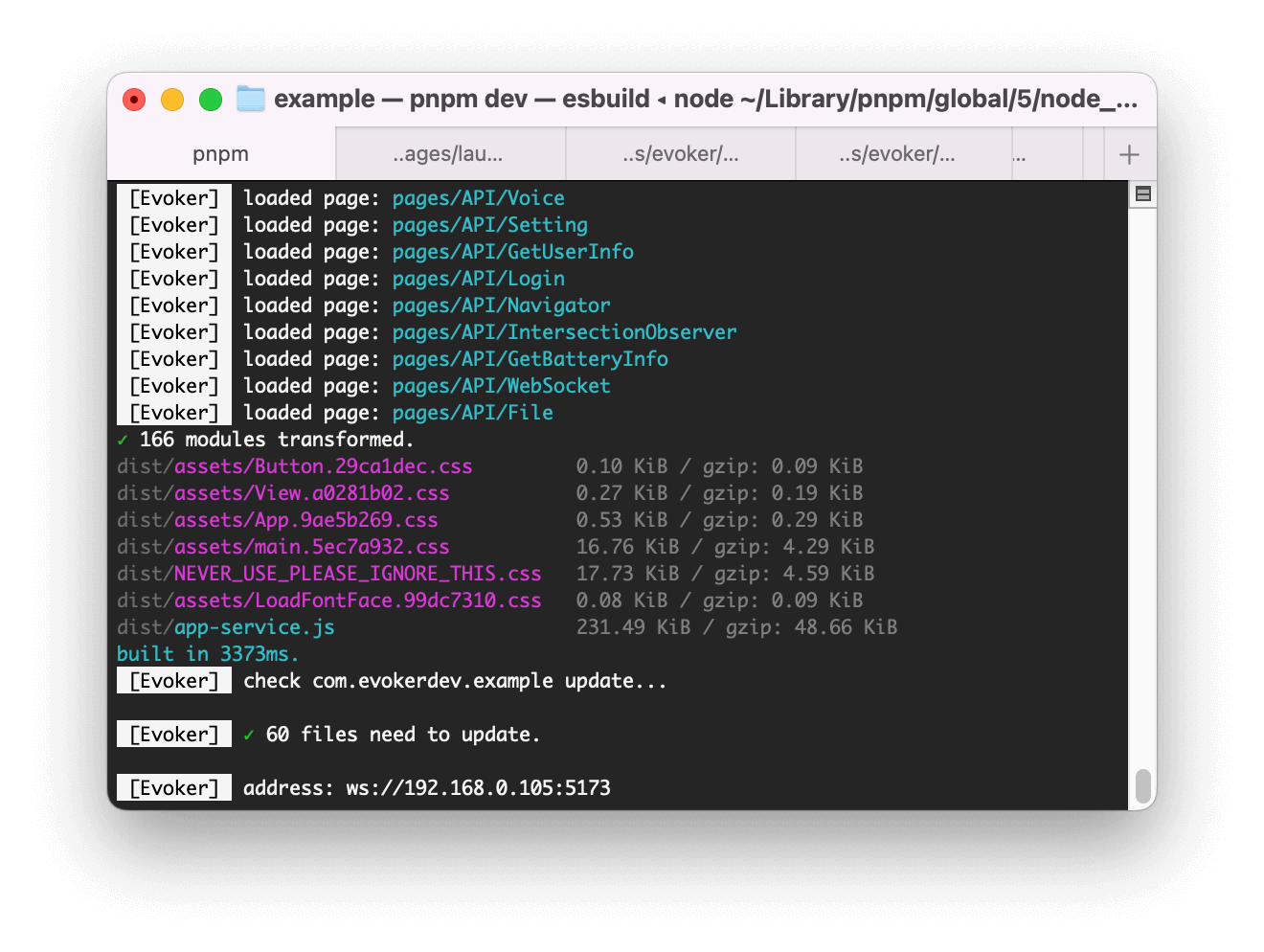
Task: Click dist/assets/LoadFontFace.99dc7310.css file name
Action: pos(329,601)
